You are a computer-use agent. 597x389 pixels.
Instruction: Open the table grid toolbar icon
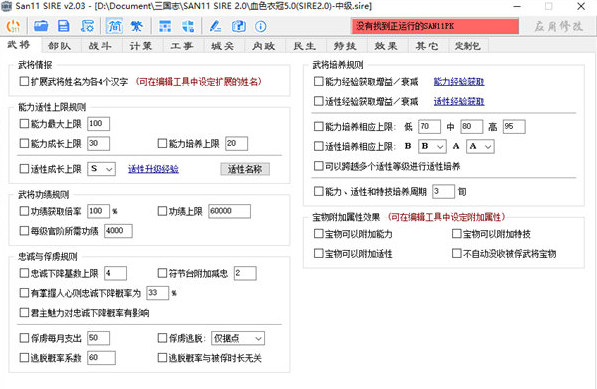click(165, 26)
